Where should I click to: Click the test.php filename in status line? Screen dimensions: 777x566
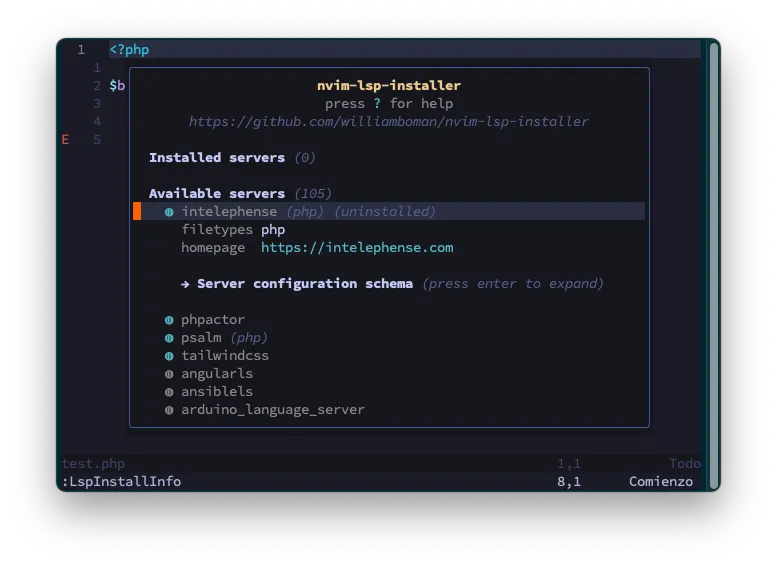point(93,463)
